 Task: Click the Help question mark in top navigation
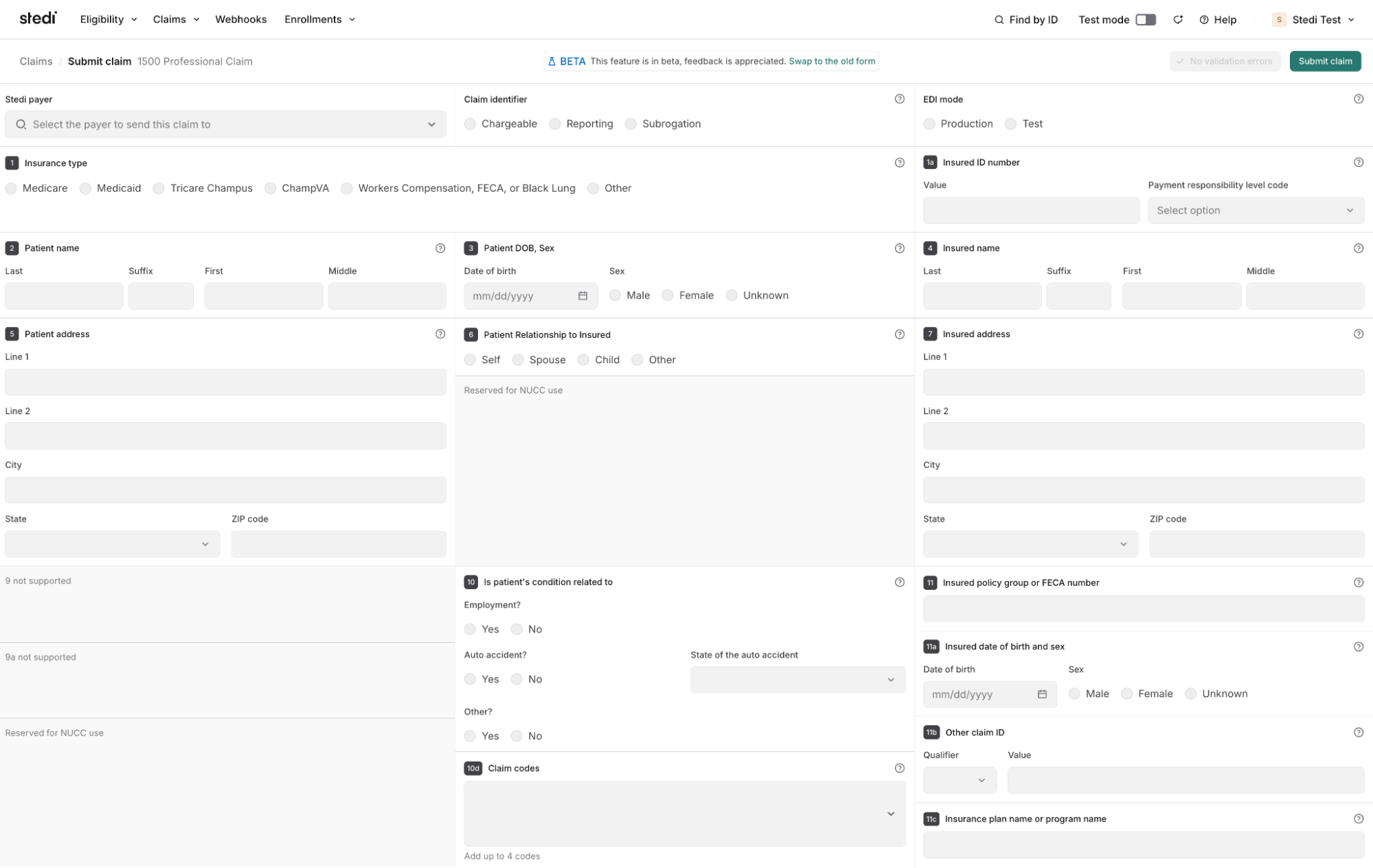[1203, 19]
